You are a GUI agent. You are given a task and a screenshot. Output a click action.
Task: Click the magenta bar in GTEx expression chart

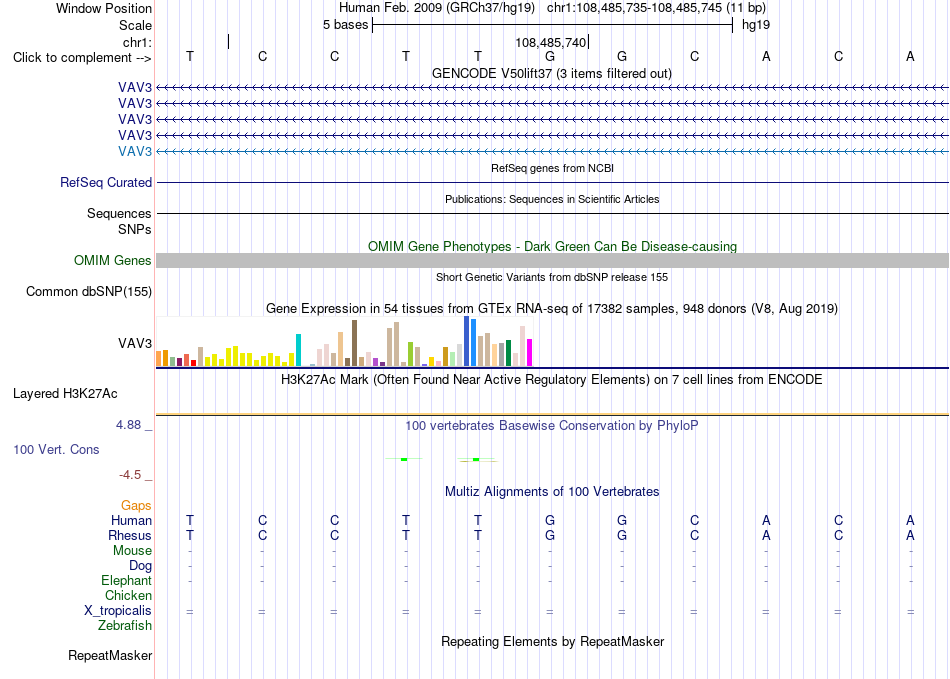530,353
